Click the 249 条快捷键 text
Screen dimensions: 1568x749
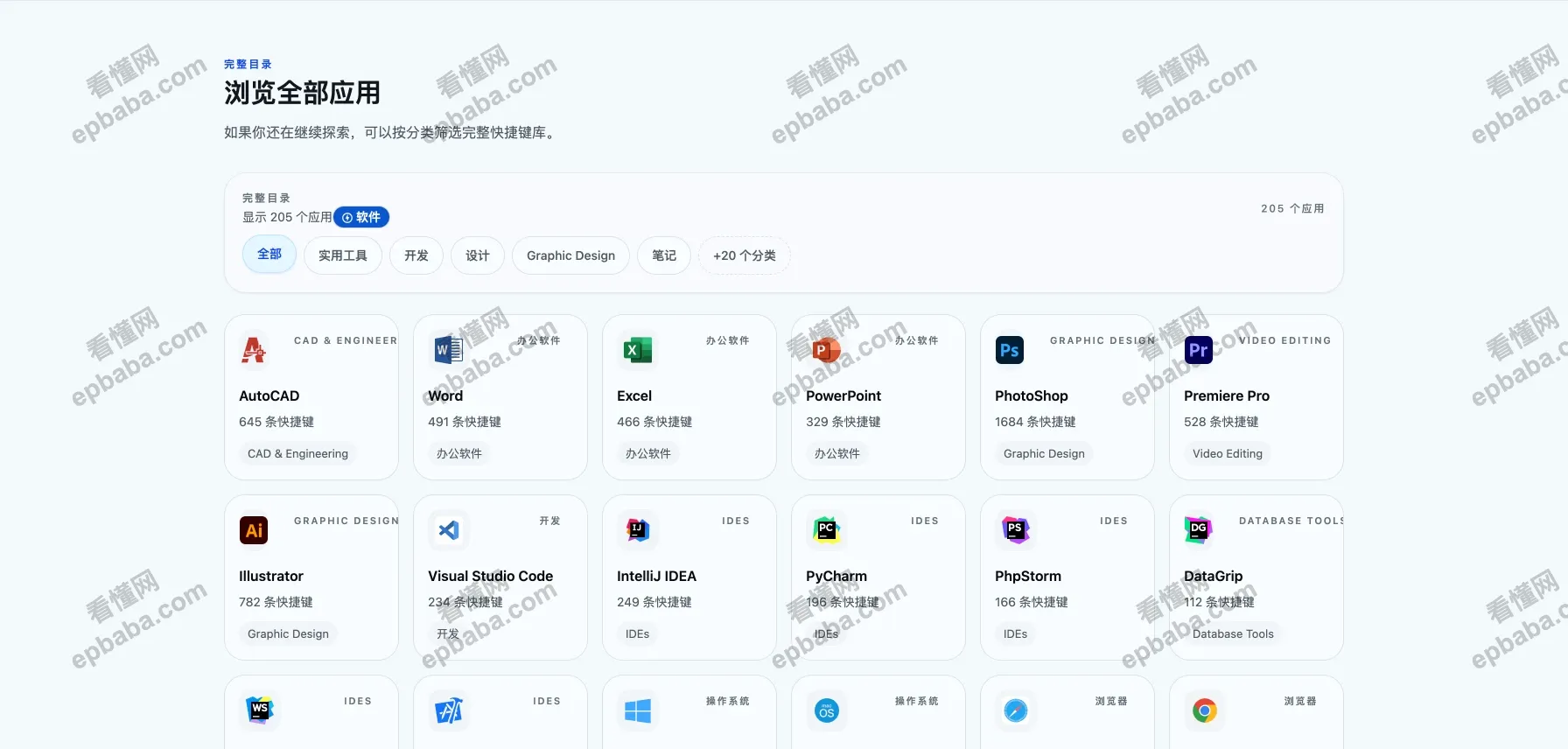tap(654, 602)
